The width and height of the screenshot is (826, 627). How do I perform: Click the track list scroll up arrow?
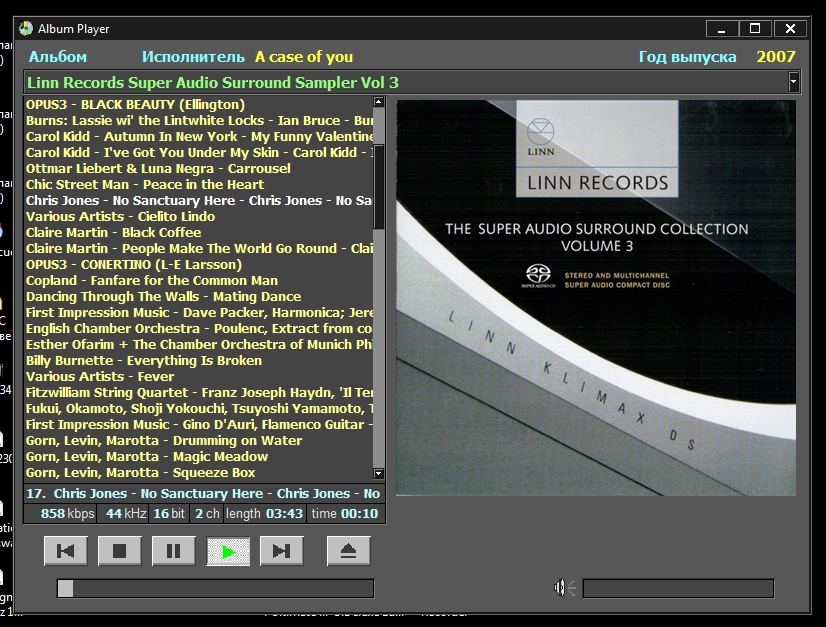[378, 102]
